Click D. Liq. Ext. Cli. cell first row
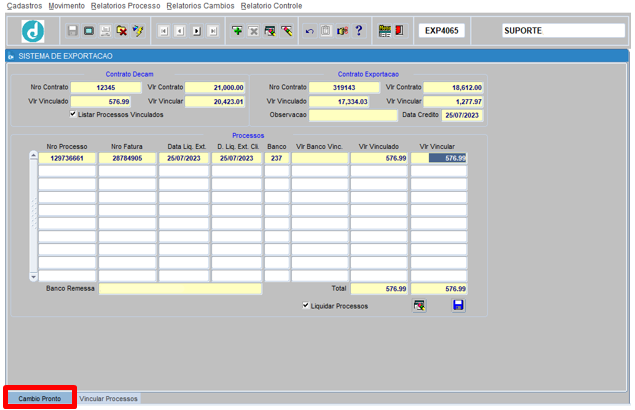The width and height of the screenshot is (635, 410). pos(237,158)
